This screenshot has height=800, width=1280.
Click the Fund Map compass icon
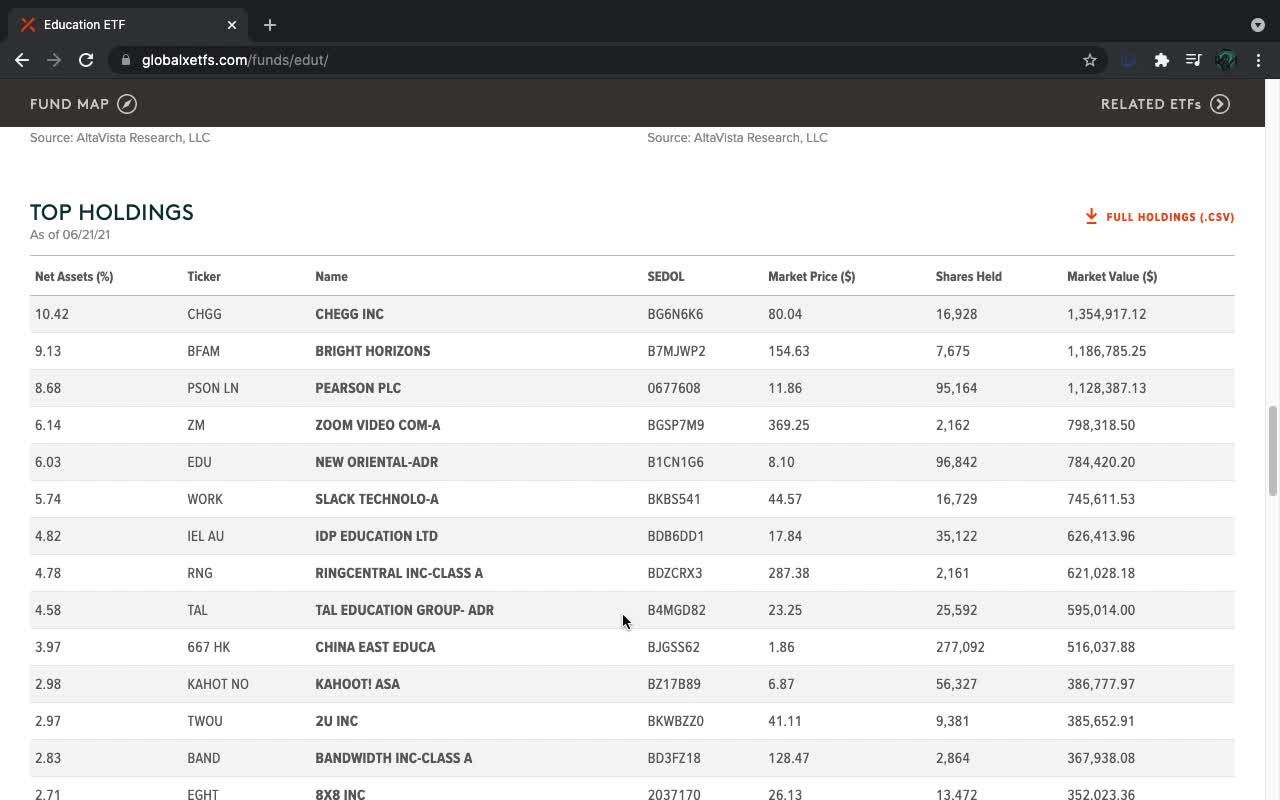pos(127,104)
